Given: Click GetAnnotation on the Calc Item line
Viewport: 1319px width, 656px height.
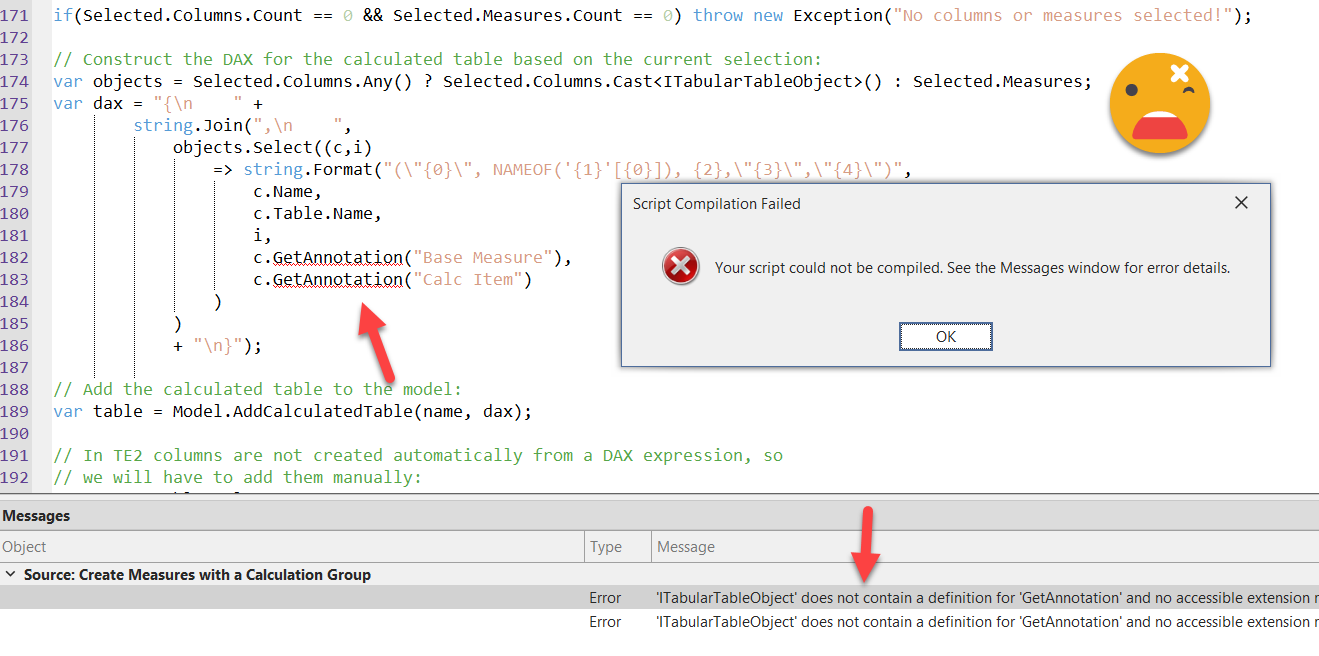Looking at the screenshot, I should click(x=338, y=280).
